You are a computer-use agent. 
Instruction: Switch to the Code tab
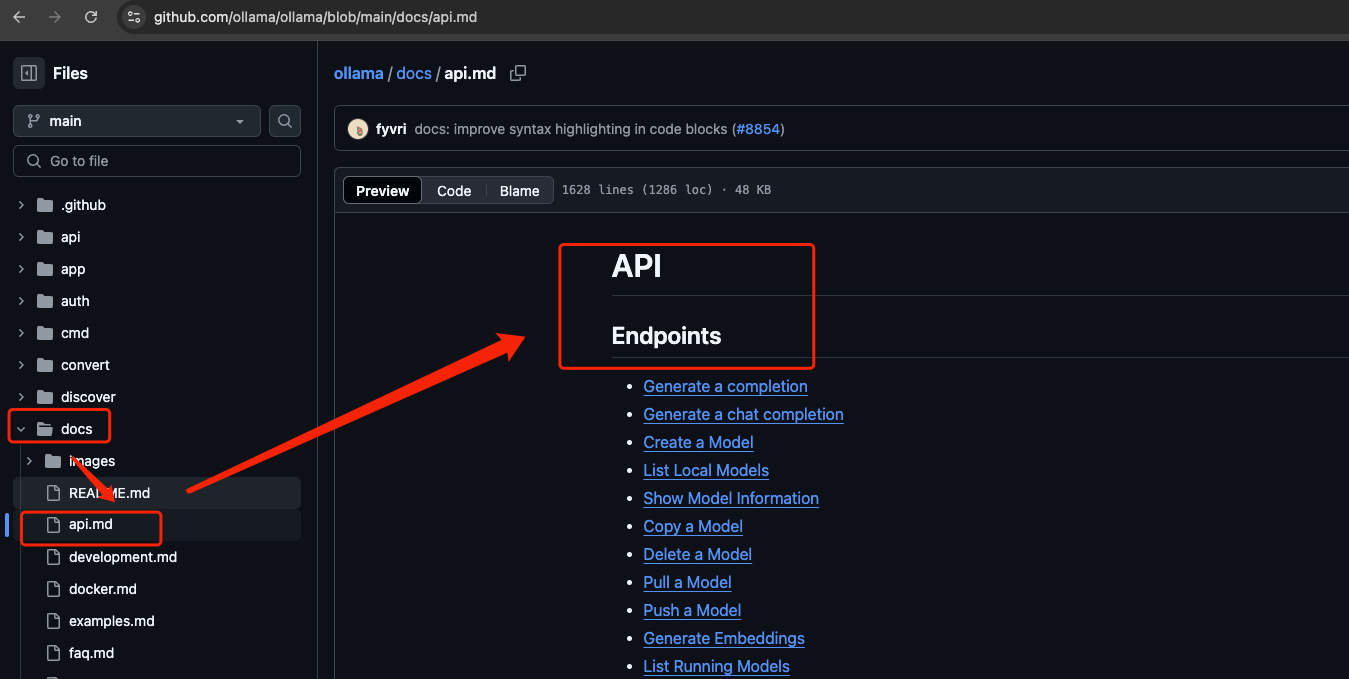point(454,191)
